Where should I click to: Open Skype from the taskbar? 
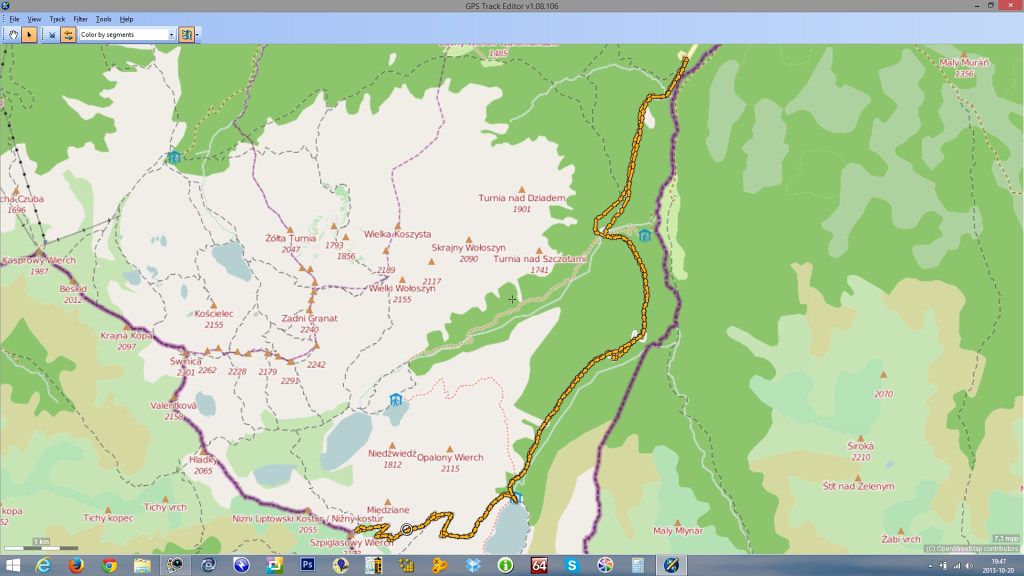571,565
